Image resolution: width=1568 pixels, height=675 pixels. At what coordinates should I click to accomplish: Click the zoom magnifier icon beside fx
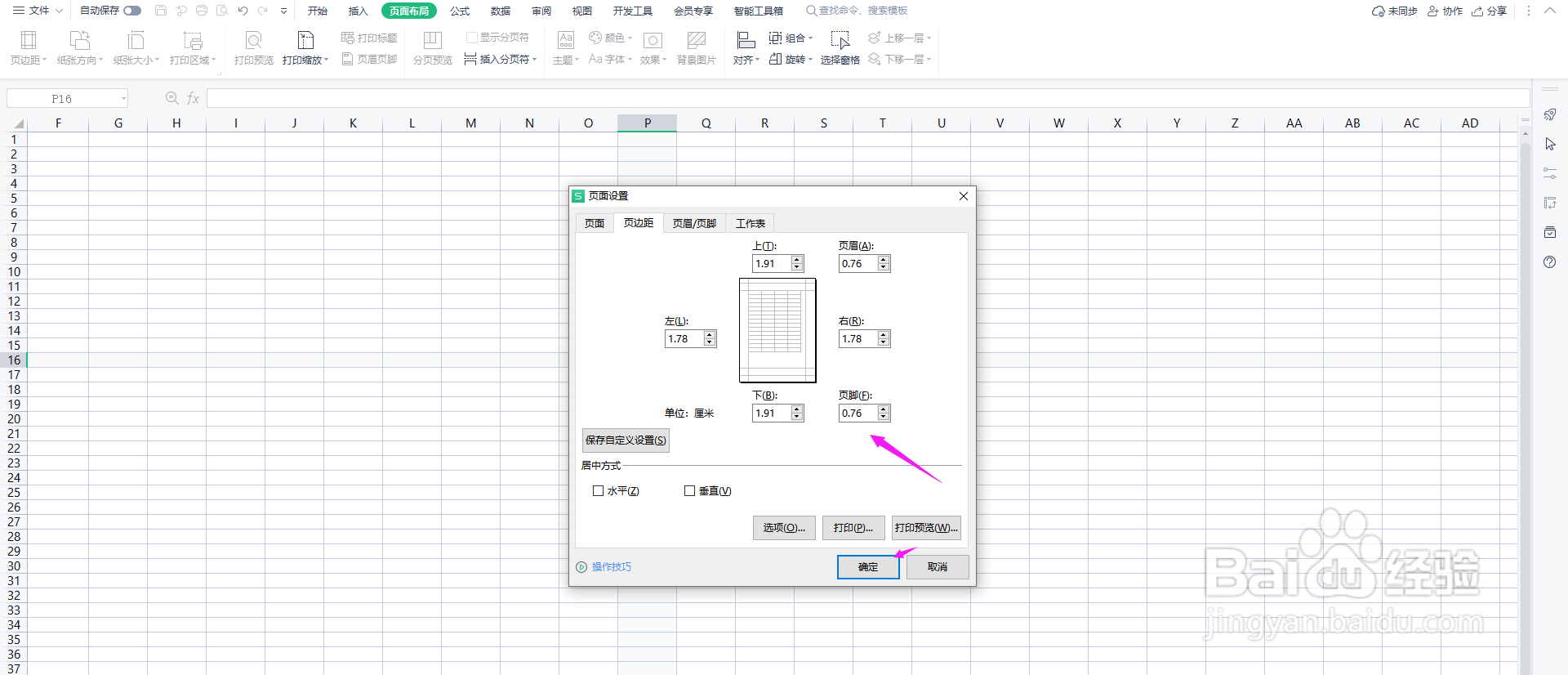point(172,98)
